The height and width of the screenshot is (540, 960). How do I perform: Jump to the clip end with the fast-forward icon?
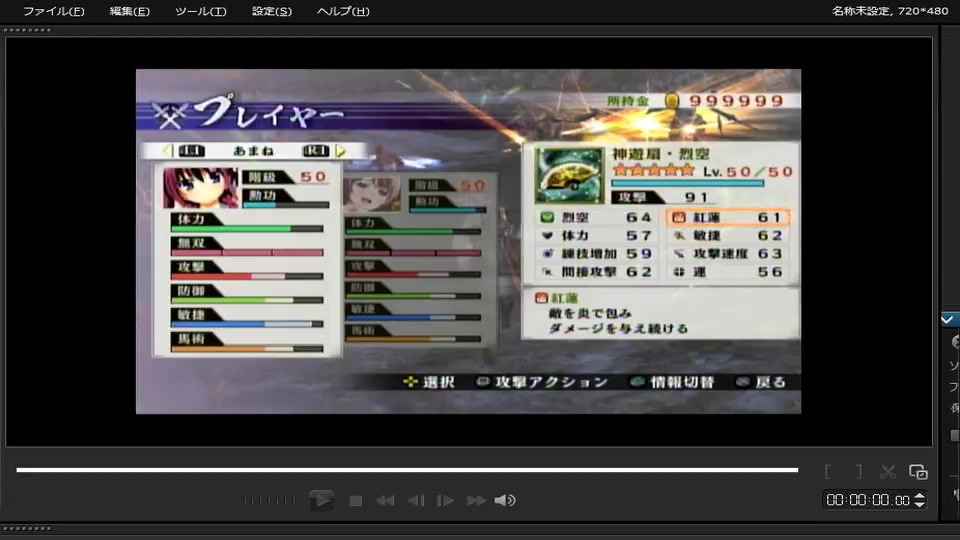point(476,501)
